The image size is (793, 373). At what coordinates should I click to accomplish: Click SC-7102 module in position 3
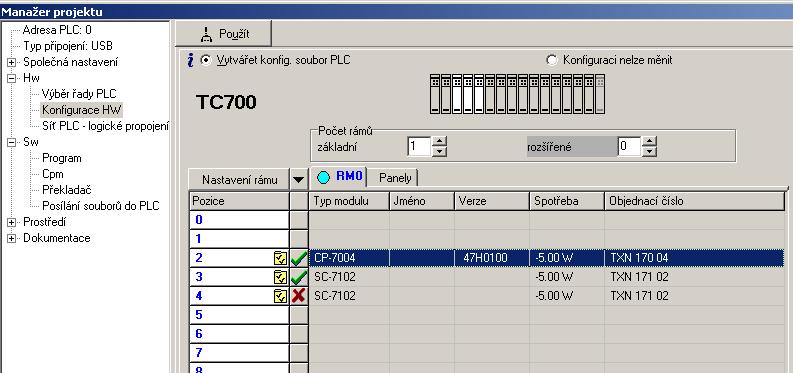pos(349,277)
